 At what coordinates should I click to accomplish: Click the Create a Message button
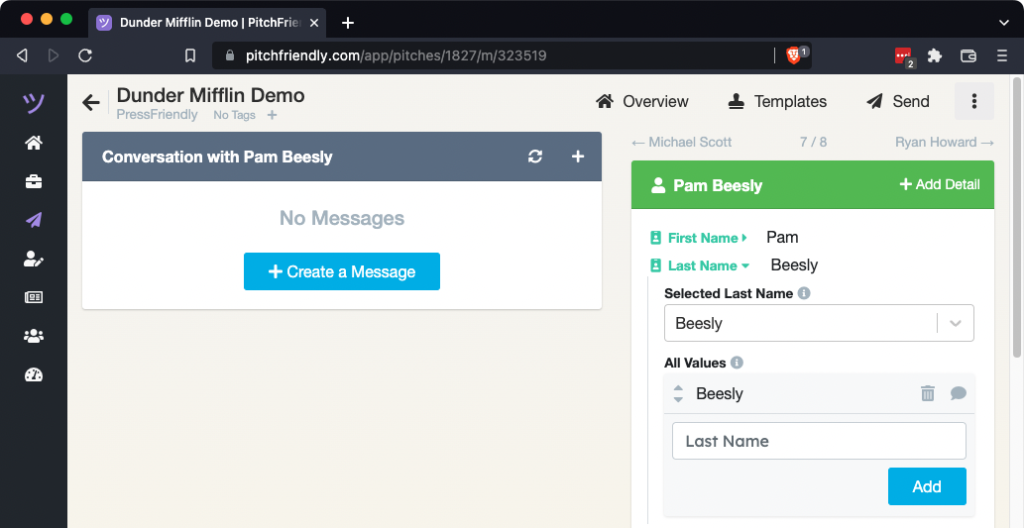[x=341, y=272]
